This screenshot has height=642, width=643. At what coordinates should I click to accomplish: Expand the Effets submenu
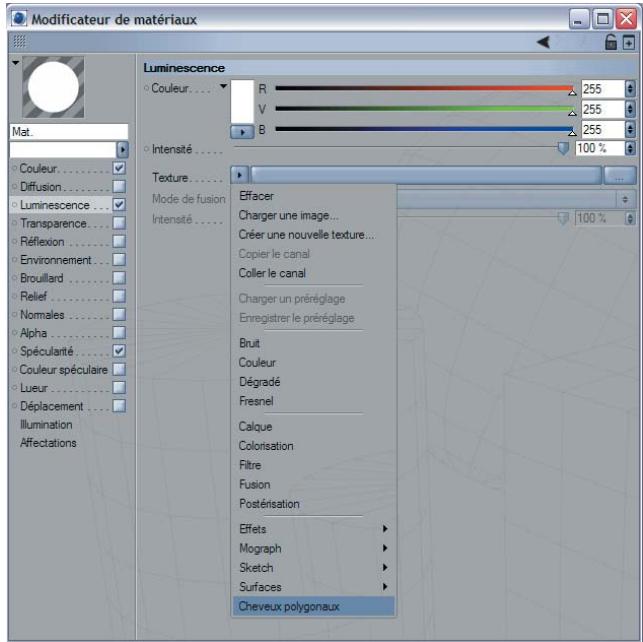pos(312,529)
